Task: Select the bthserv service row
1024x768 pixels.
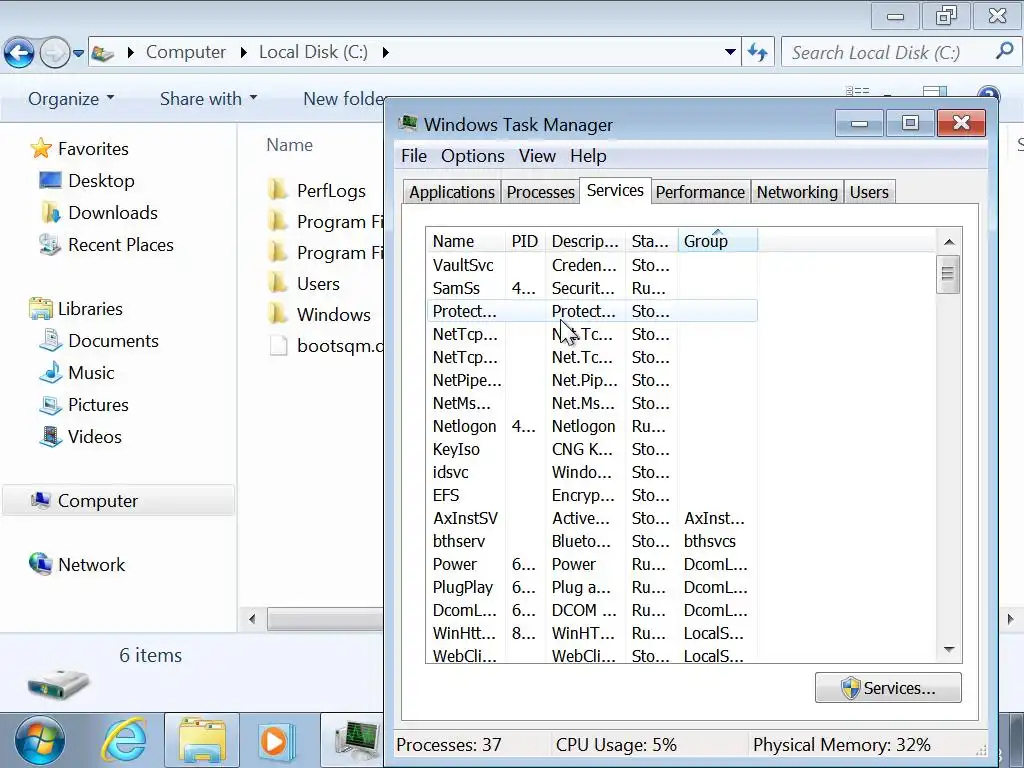Action: (592, 541)
